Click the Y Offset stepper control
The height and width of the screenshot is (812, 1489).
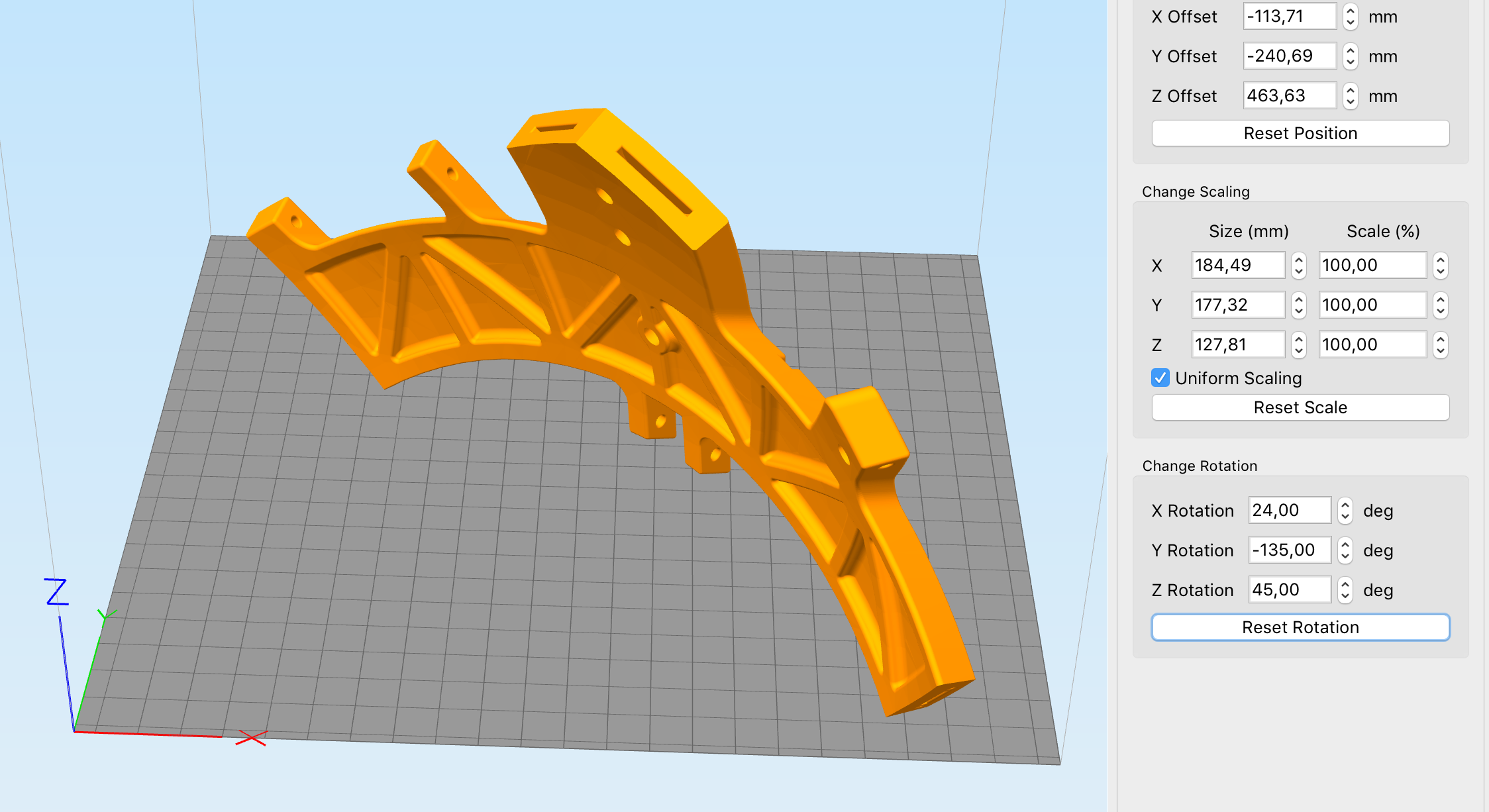point(1351,56)
